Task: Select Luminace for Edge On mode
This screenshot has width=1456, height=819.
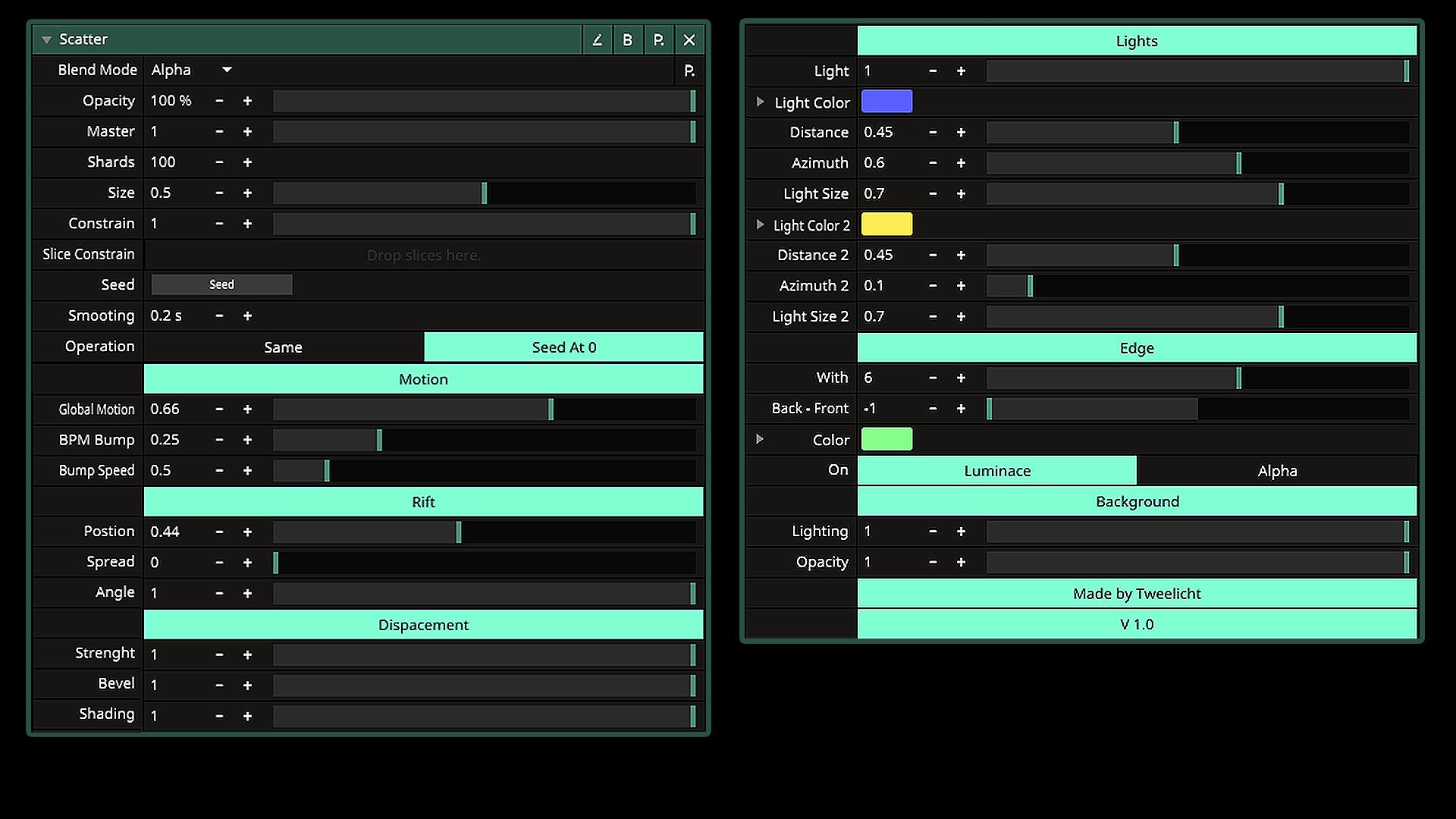Action: tap(996, 471)
